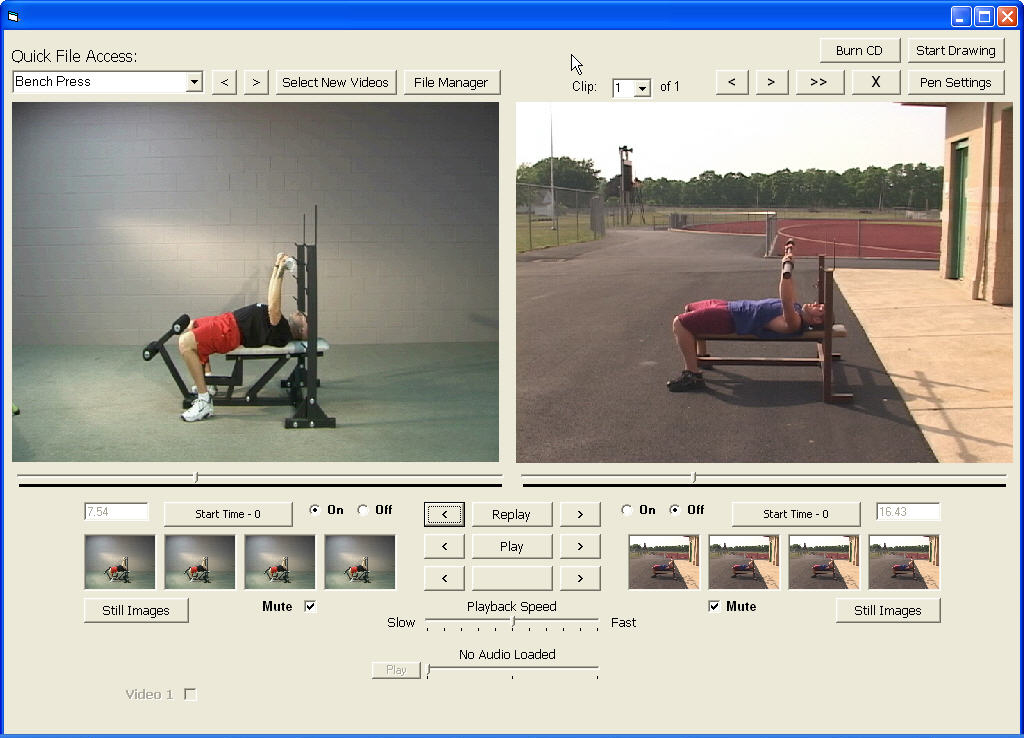The height and width of the screenshot is (738, 1024).
Task: Go to next file in Quick File Access
Action: pos(257,83)
